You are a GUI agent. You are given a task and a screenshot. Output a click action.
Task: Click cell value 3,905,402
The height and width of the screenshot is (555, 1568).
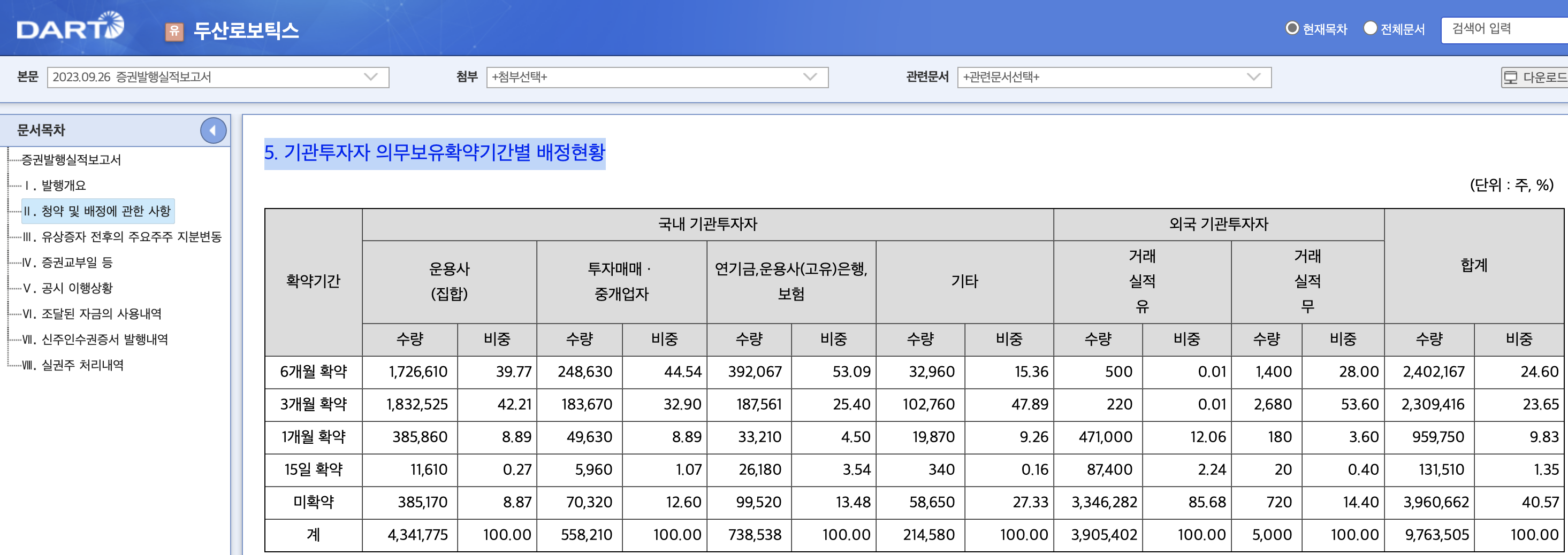pyautogui.click(x=1104, y=535)
